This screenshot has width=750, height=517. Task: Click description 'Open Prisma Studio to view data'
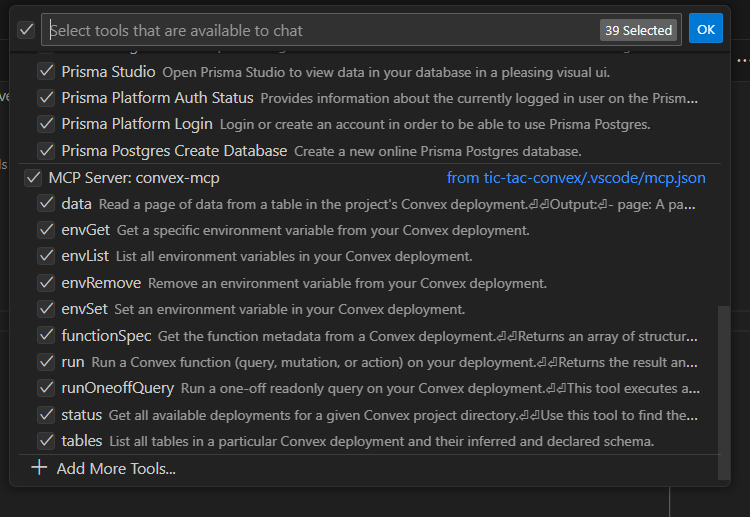point(386,73)
